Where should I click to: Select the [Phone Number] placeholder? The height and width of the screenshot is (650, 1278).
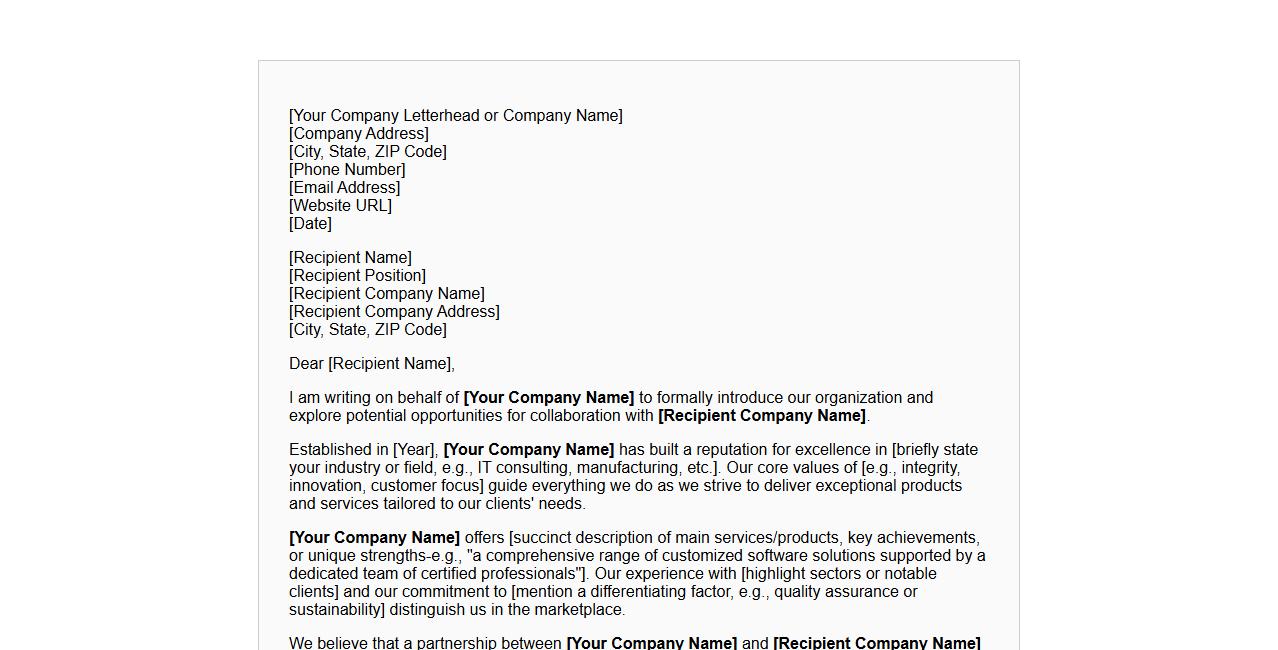[347, 170]
